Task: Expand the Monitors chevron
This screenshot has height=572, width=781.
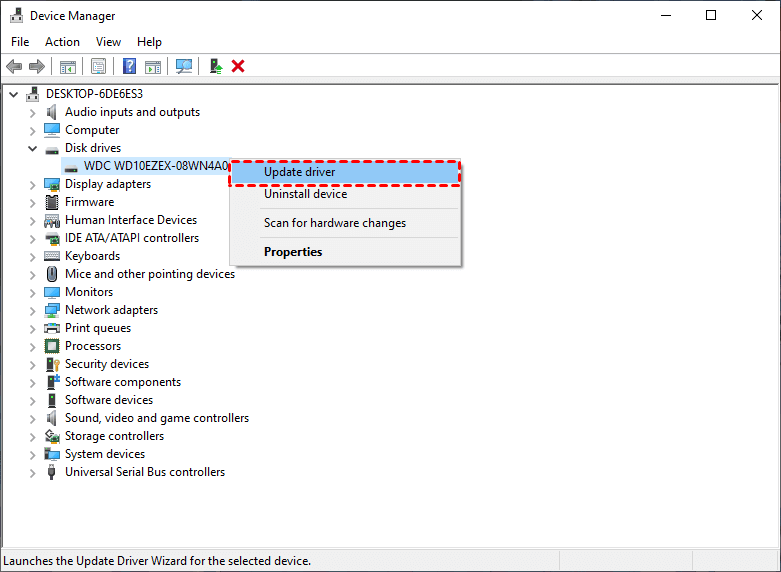Action: pyautogui.click(x=32, y=293)
